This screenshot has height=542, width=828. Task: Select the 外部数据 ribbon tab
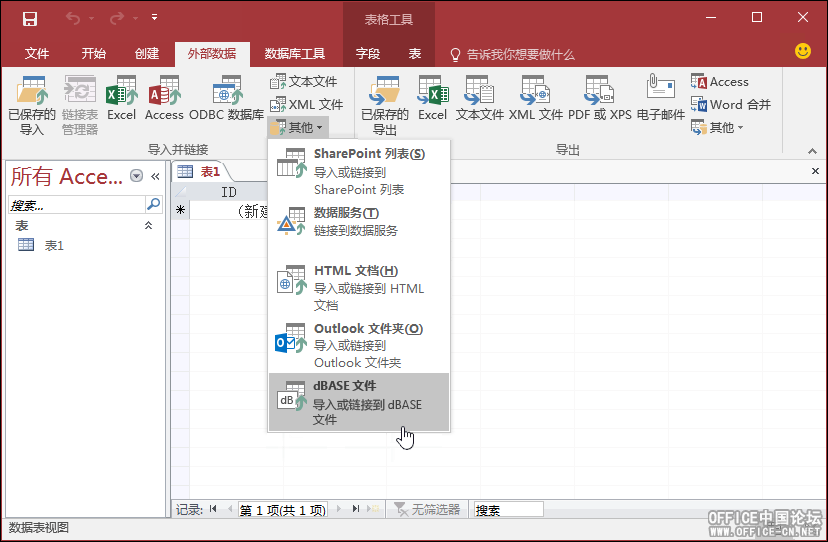click(x=212, y=53)
